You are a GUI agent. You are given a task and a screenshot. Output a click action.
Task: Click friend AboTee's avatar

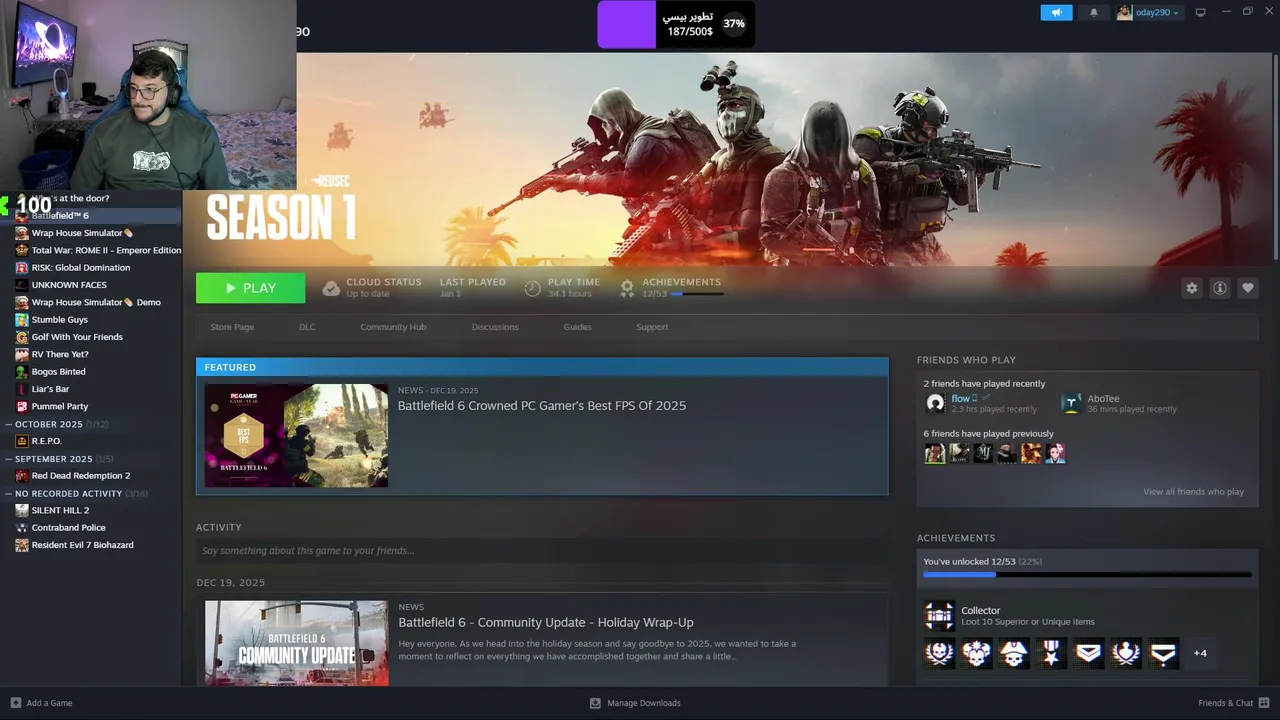tap(1071, 403)
